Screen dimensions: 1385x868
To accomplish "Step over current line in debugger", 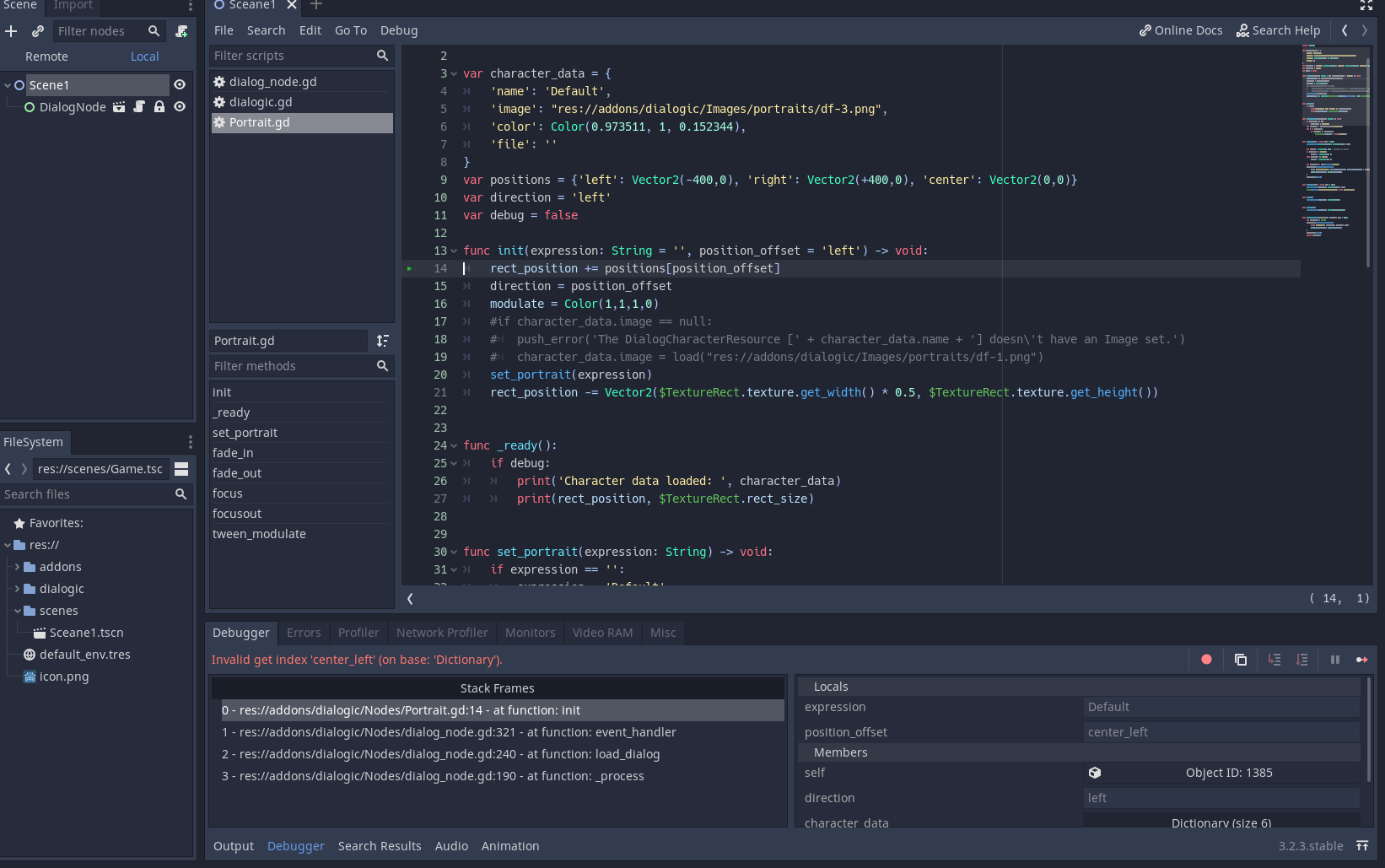I will pyautogui.click(x=1301, y=660).
